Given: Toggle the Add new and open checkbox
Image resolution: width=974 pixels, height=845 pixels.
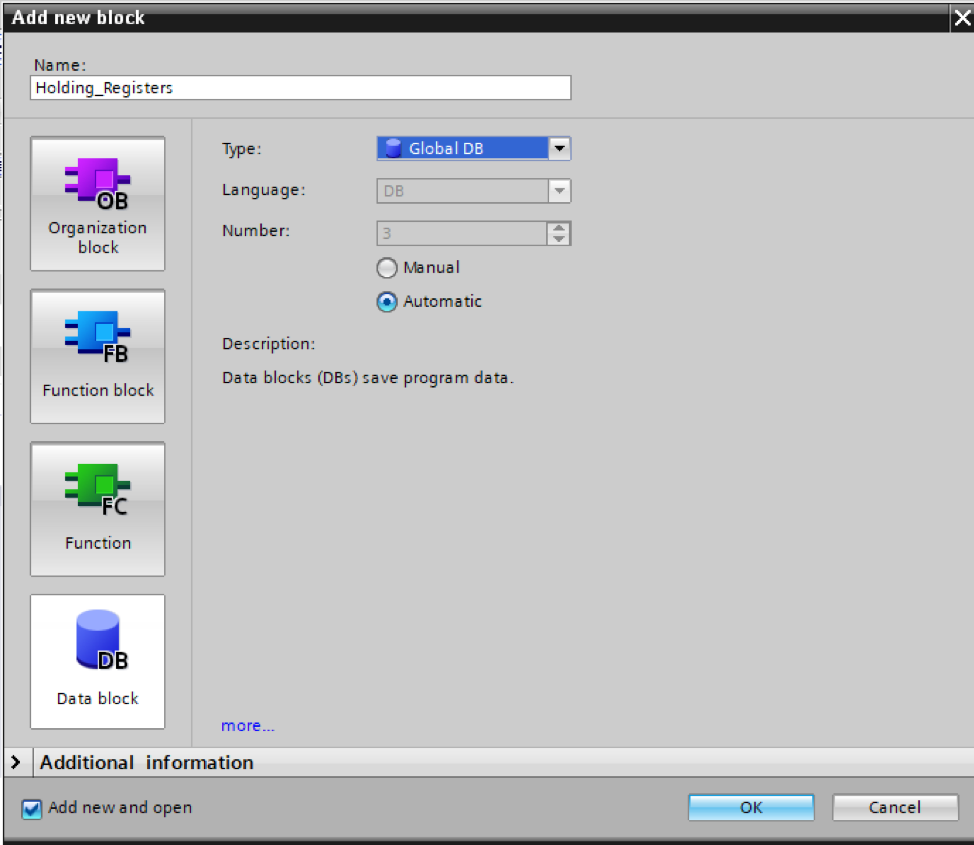Looking at the screenshot, I should pos(32,808).
